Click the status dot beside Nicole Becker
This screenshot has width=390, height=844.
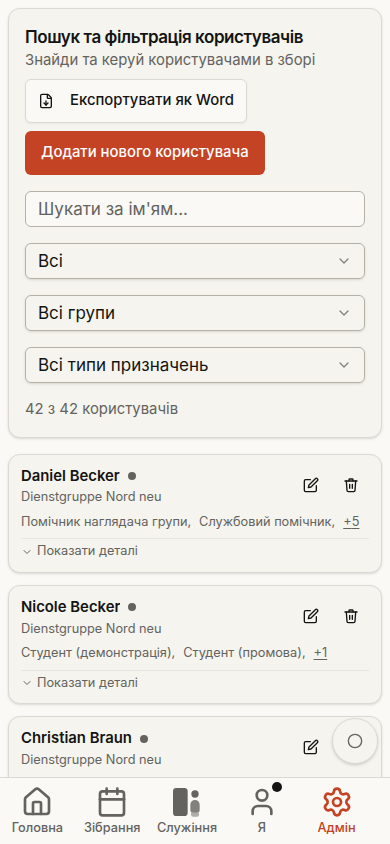132,607
